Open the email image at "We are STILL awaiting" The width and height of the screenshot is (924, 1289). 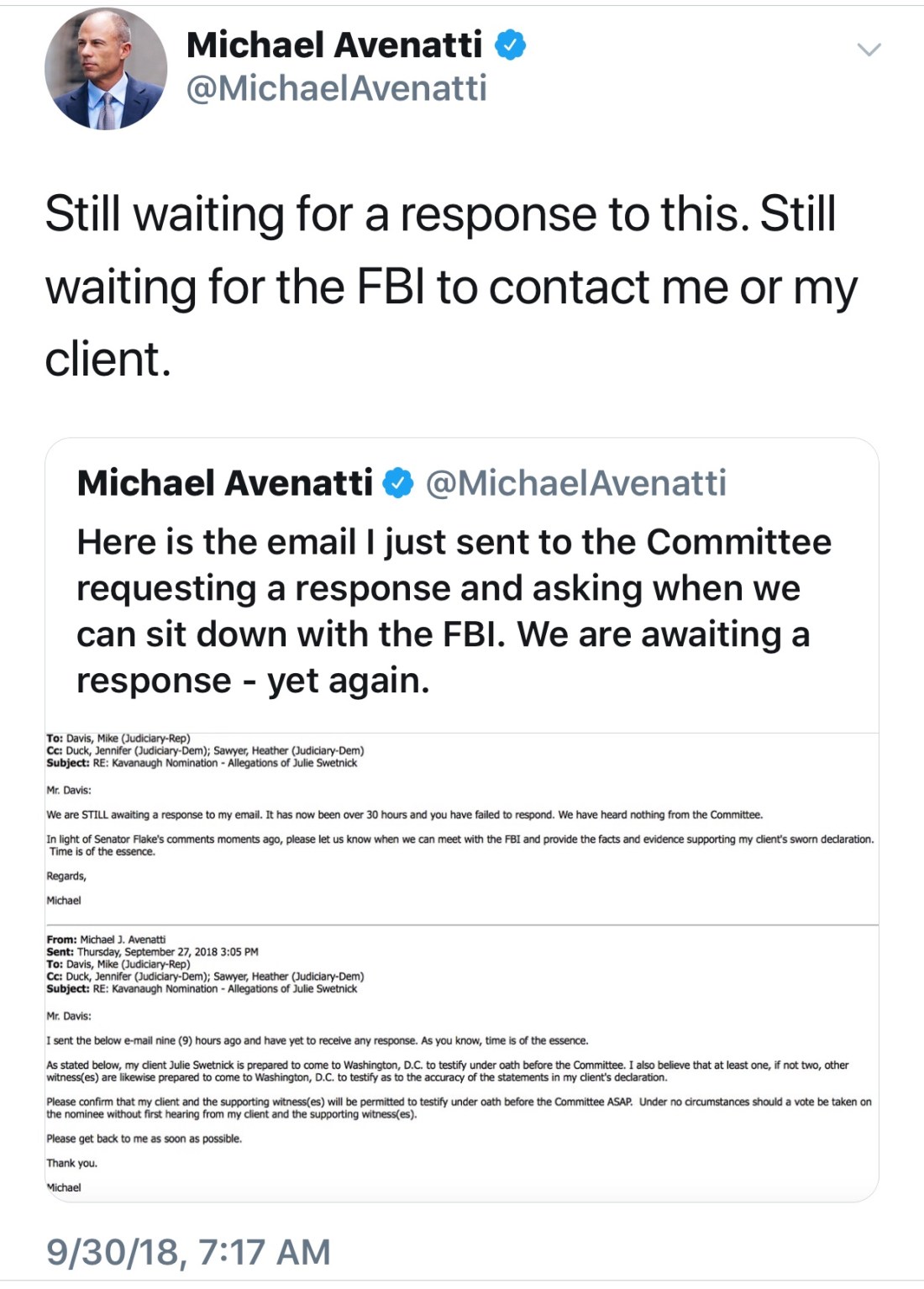tap(403, 814)
